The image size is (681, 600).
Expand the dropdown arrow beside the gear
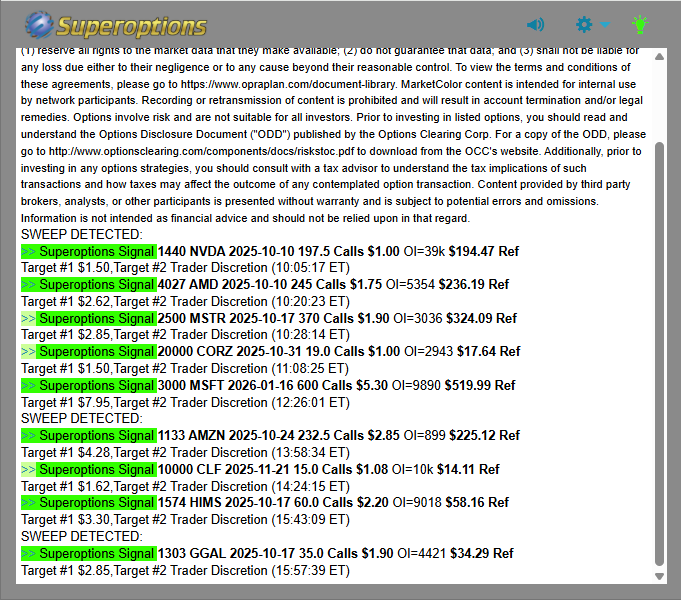tap(605, 25)
